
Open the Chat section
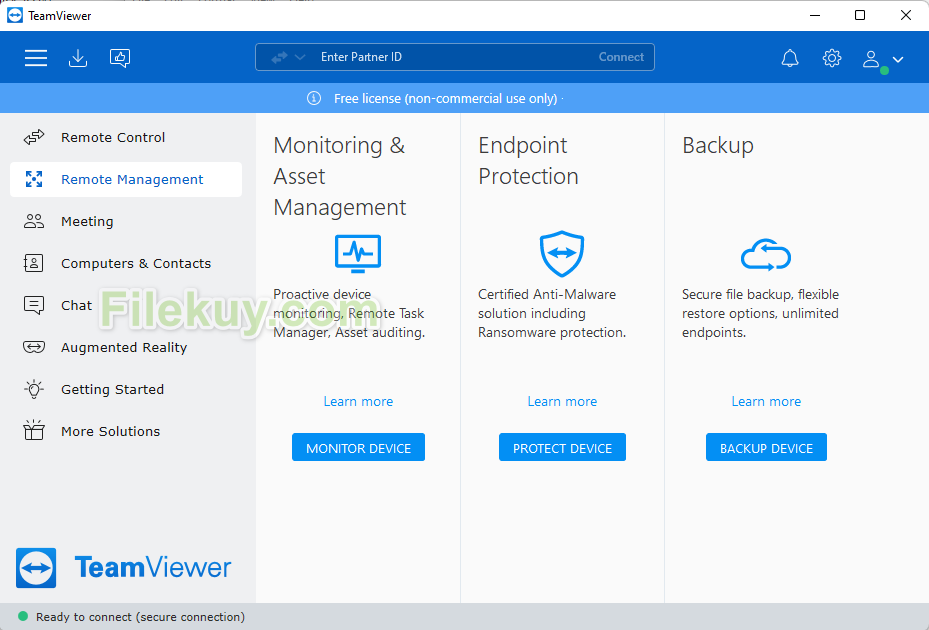[126, 305]
